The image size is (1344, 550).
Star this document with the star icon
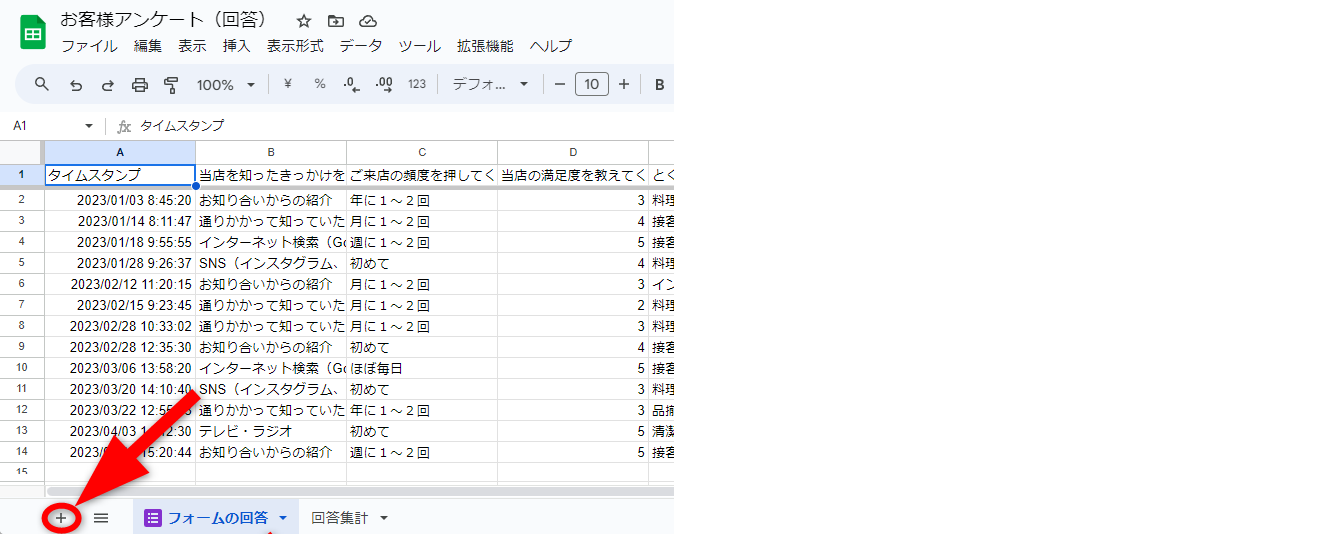coord(304,21)
